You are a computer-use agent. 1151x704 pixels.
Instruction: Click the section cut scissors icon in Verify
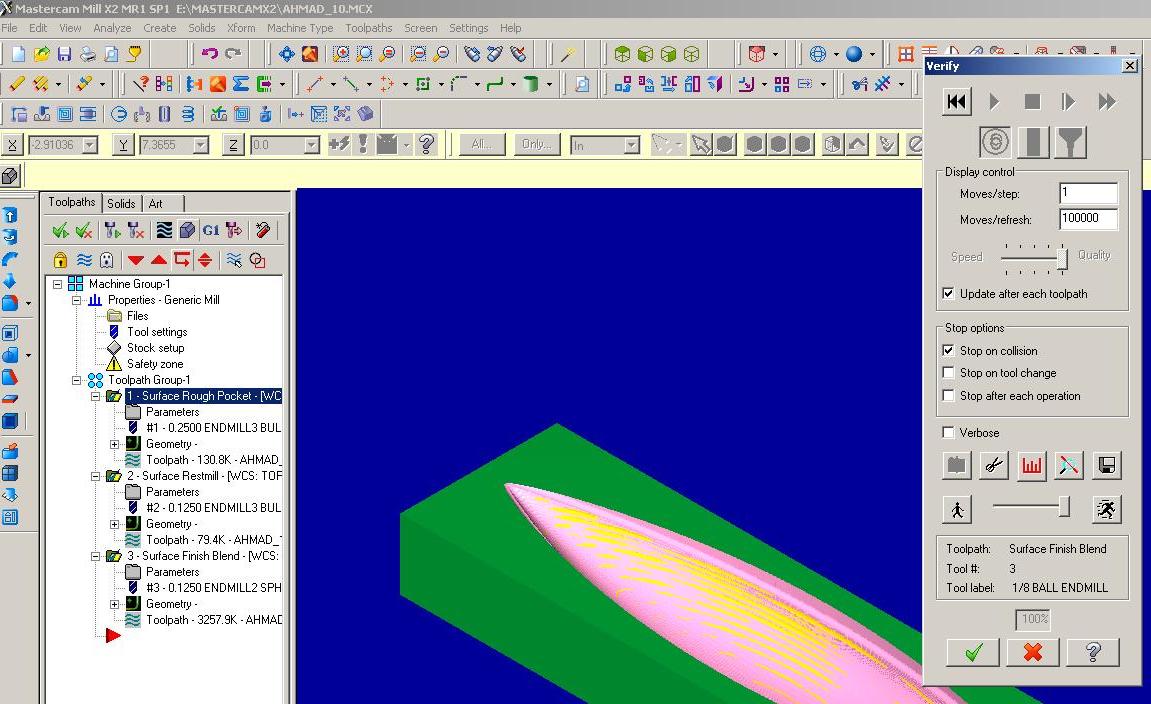click(994, 465)
